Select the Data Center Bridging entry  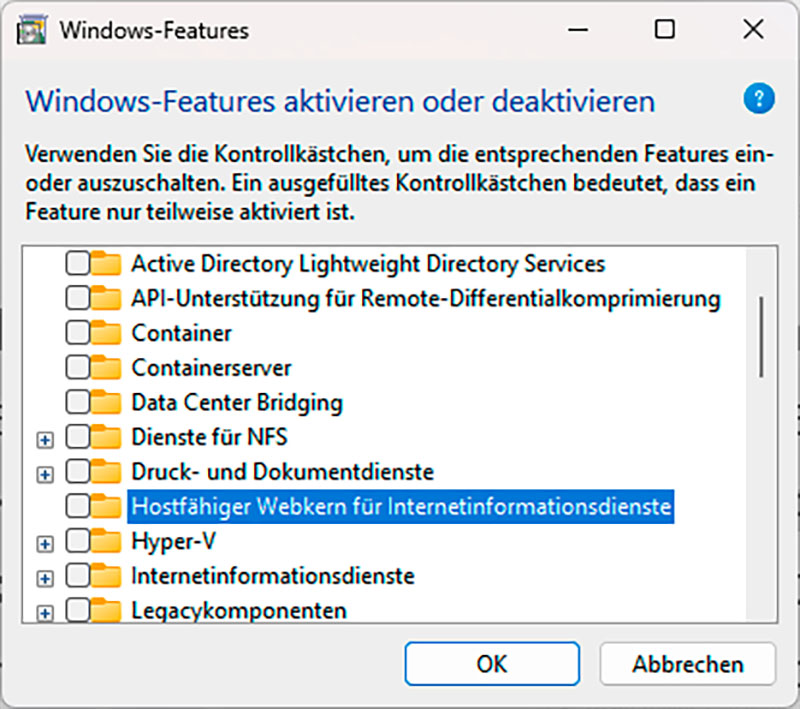pyautogui.click(x=239, y=402)
